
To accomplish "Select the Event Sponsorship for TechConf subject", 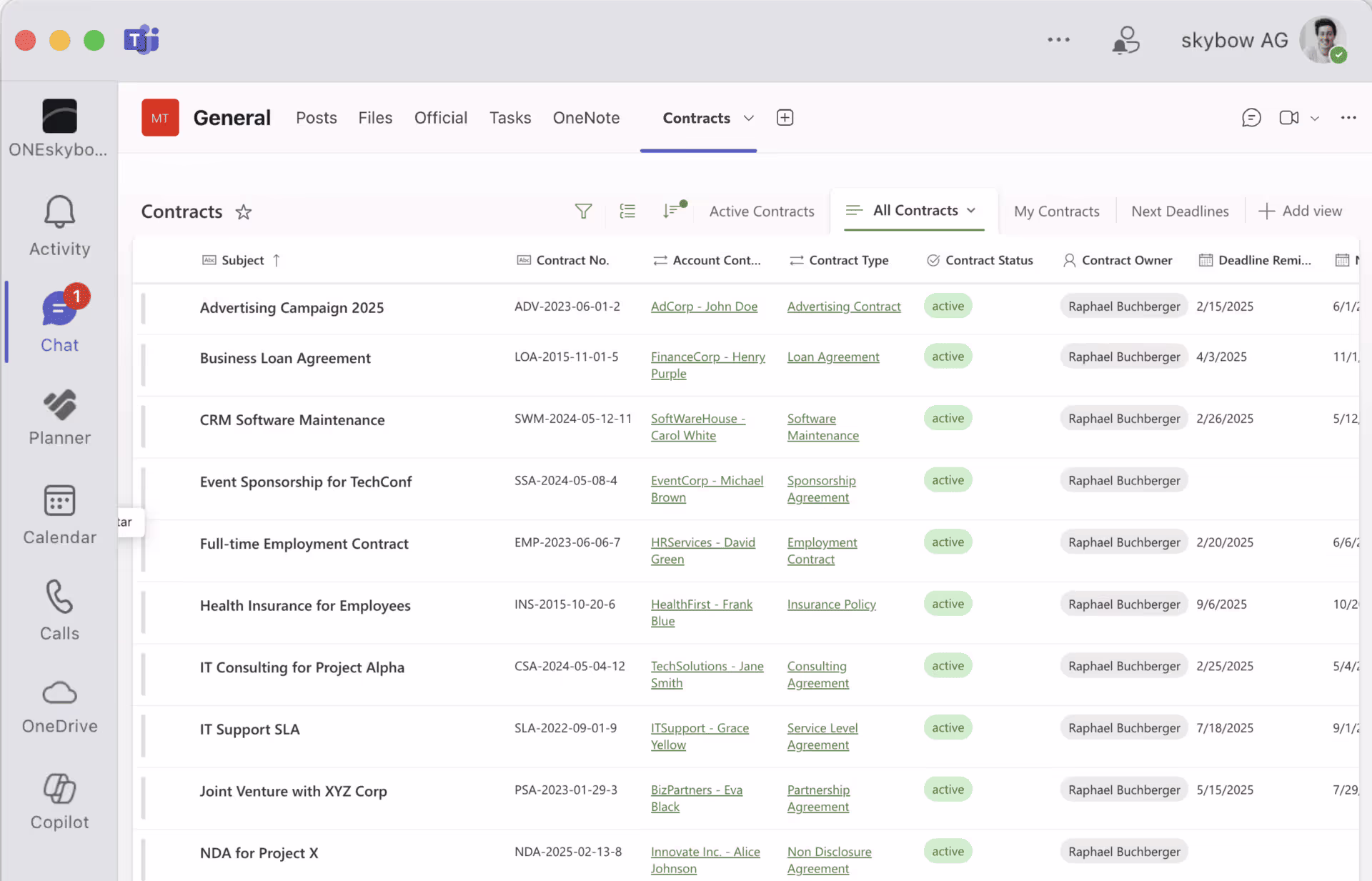I will point(305,482).
